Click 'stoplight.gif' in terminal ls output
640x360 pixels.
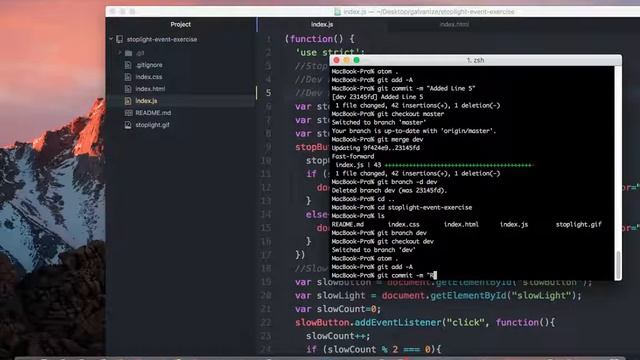[x=578, y=224]
